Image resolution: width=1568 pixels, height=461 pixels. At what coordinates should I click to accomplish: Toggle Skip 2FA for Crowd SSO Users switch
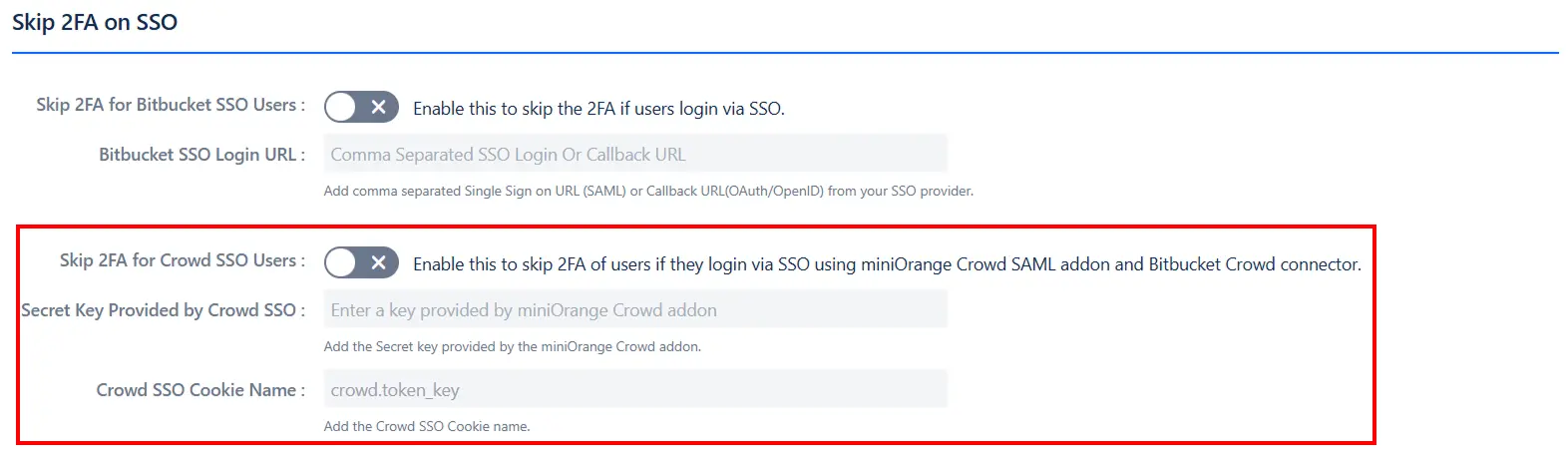[361, 262]
